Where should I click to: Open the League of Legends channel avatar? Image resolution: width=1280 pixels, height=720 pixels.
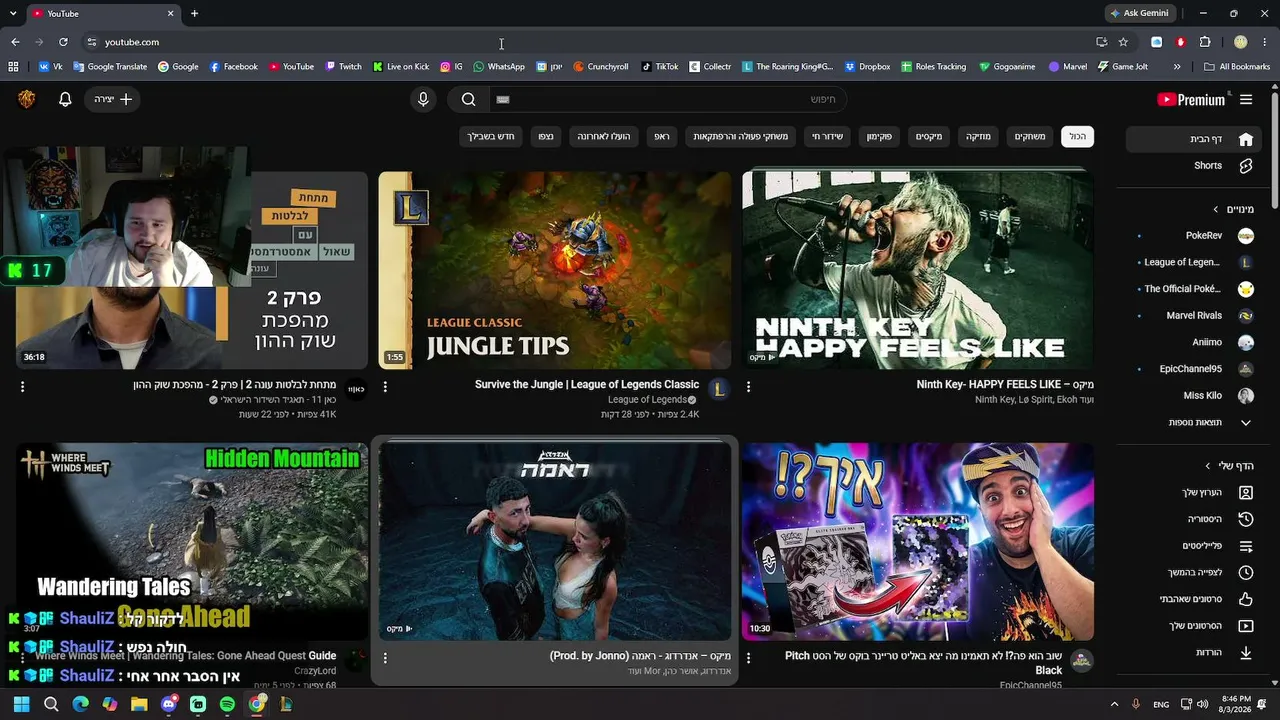click(718, 389)
